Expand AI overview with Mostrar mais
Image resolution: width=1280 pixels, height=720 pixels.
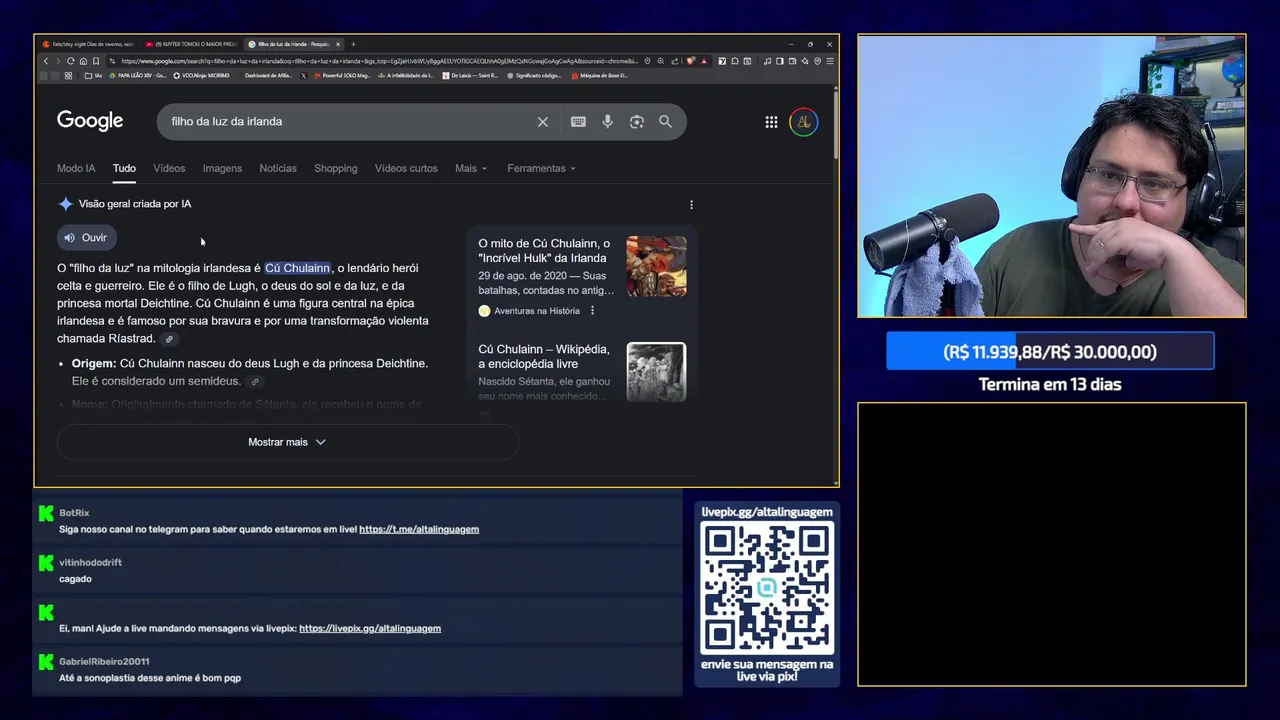pyautogui.click(x=288, y=442)
